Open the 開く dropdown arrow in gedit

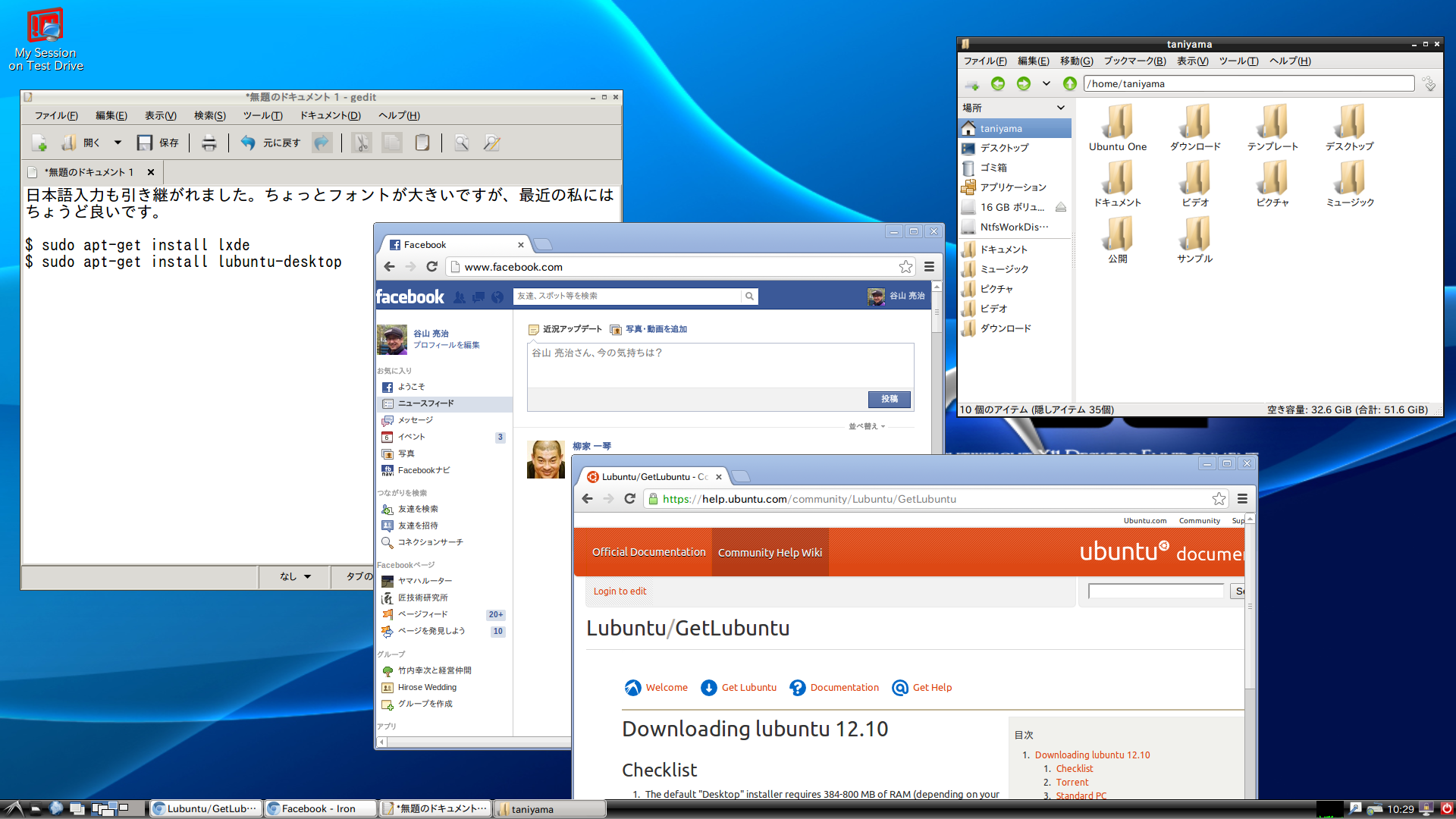[118, 143]
